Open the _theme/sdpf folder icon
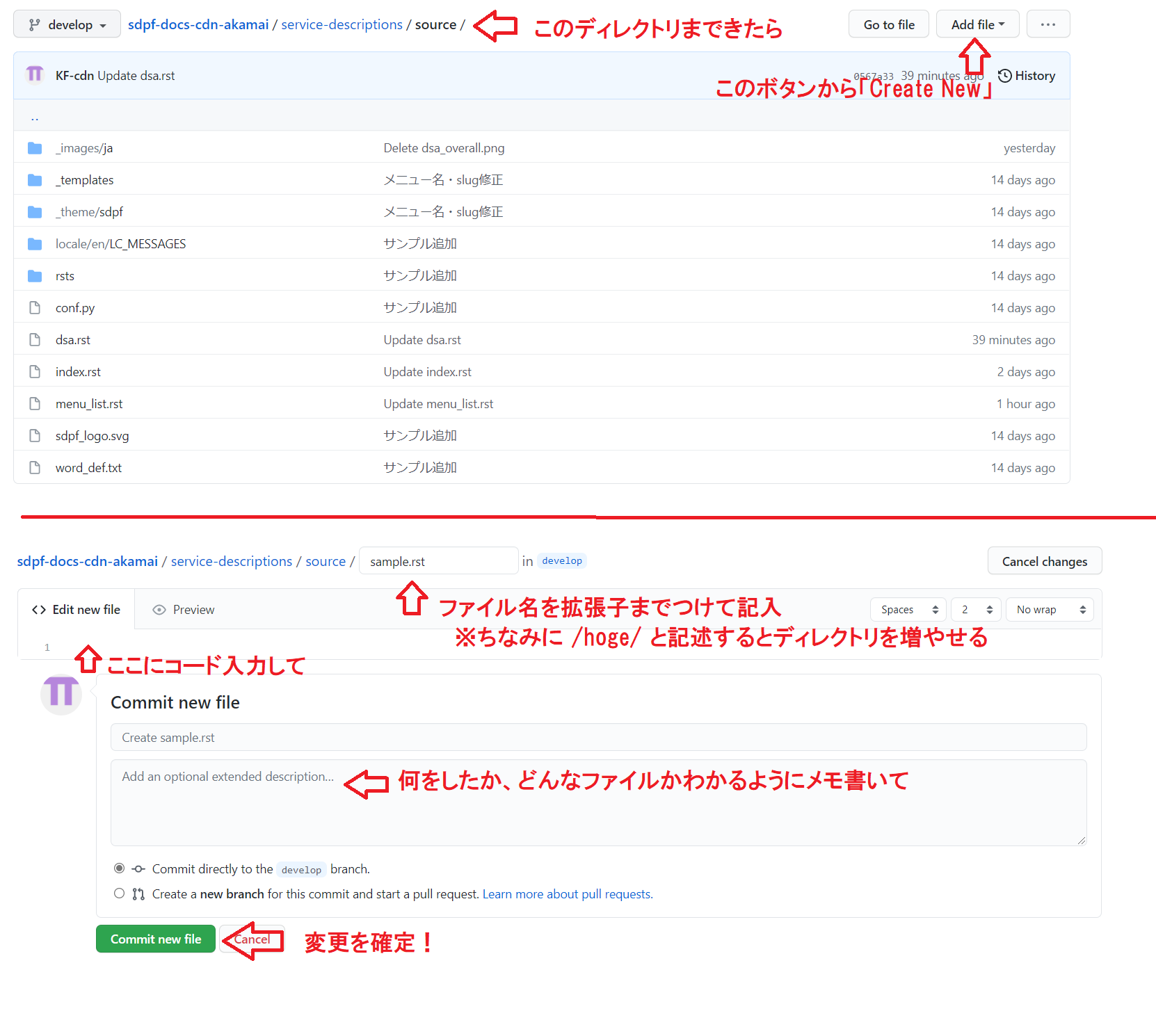 35,212
